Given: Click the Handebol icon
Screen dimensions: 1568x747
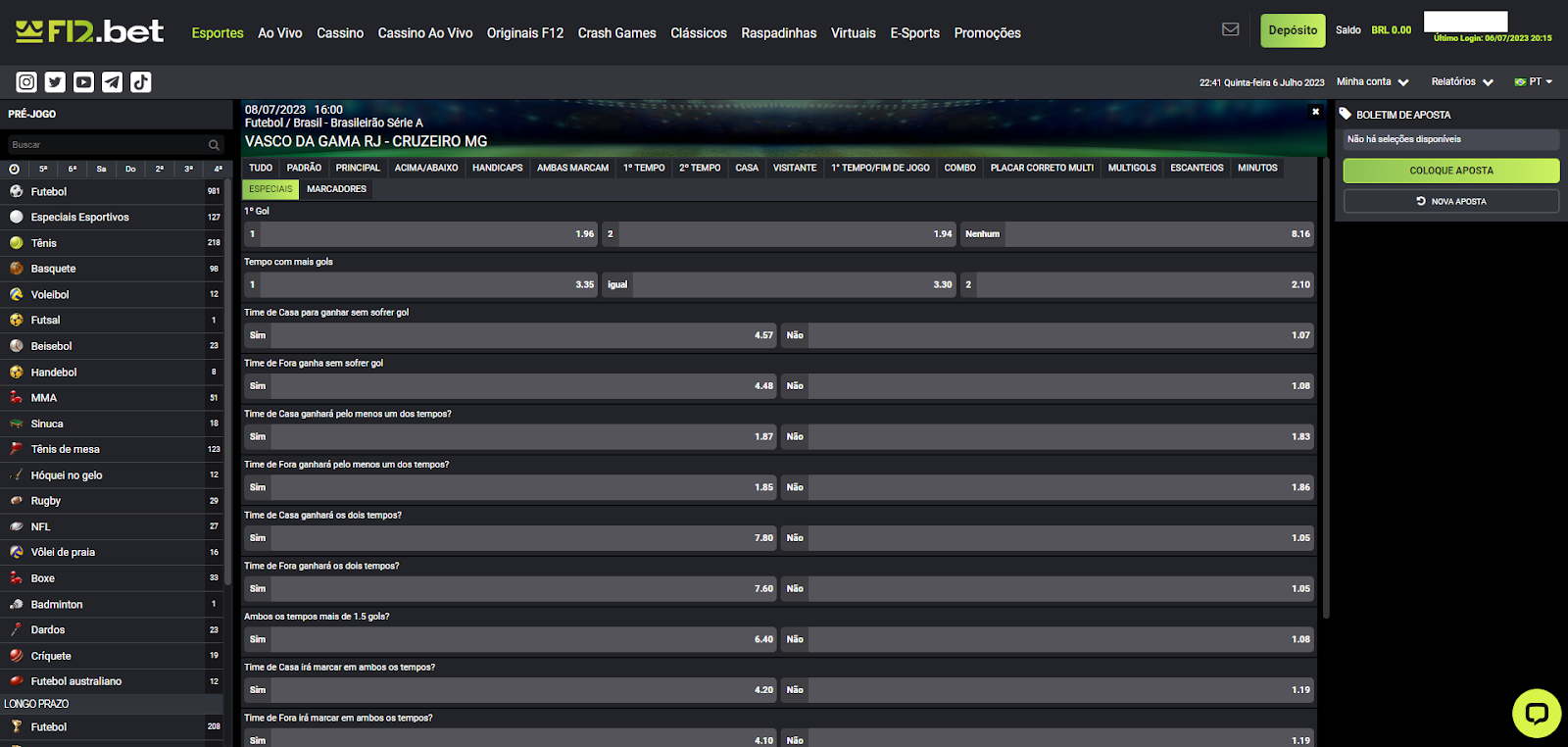Looking at the screenshot, I should point(16,372).
